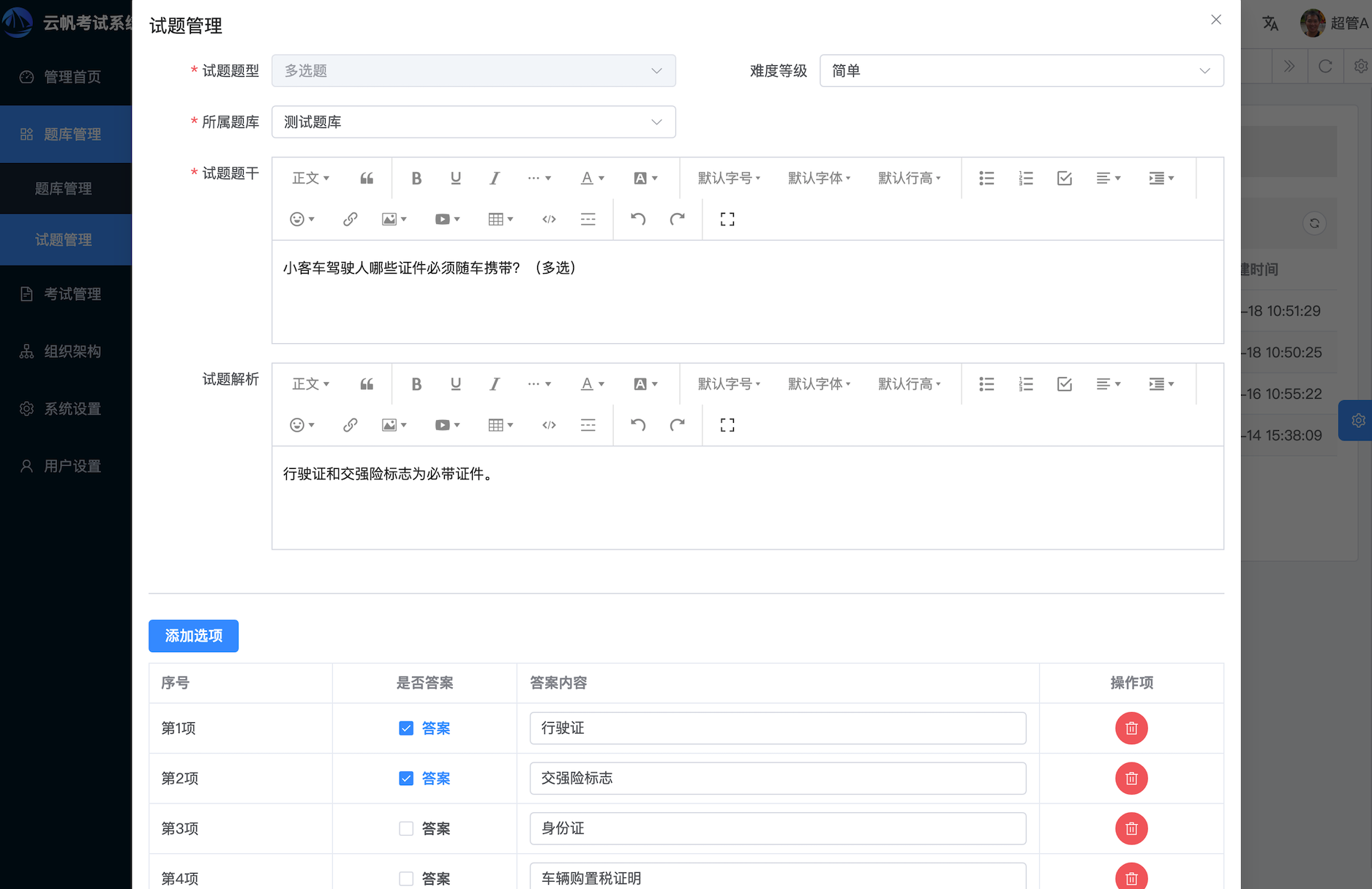Image resolution: width=1372 pixels, height=889 pixels.
Task: Expand the 默认字号 font size dropdown
Action: pyautogui.click(x=728, y=178)
